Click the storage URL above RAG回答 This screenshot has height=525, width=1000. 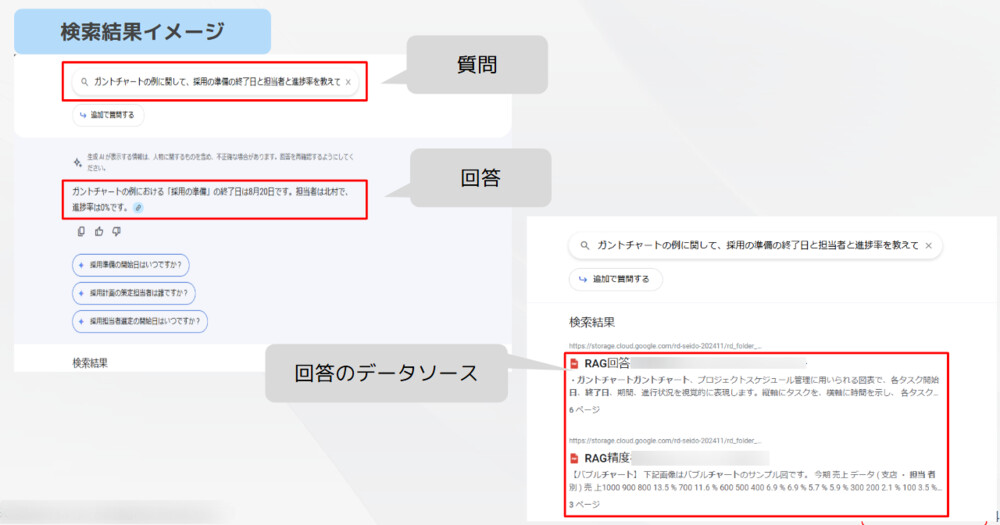coord(665,346)
